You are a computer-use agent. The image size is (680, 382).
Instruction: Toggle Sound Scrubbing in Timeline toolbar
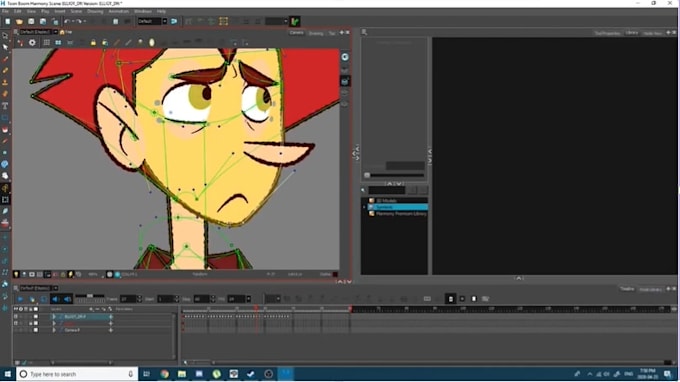(68, 299)
